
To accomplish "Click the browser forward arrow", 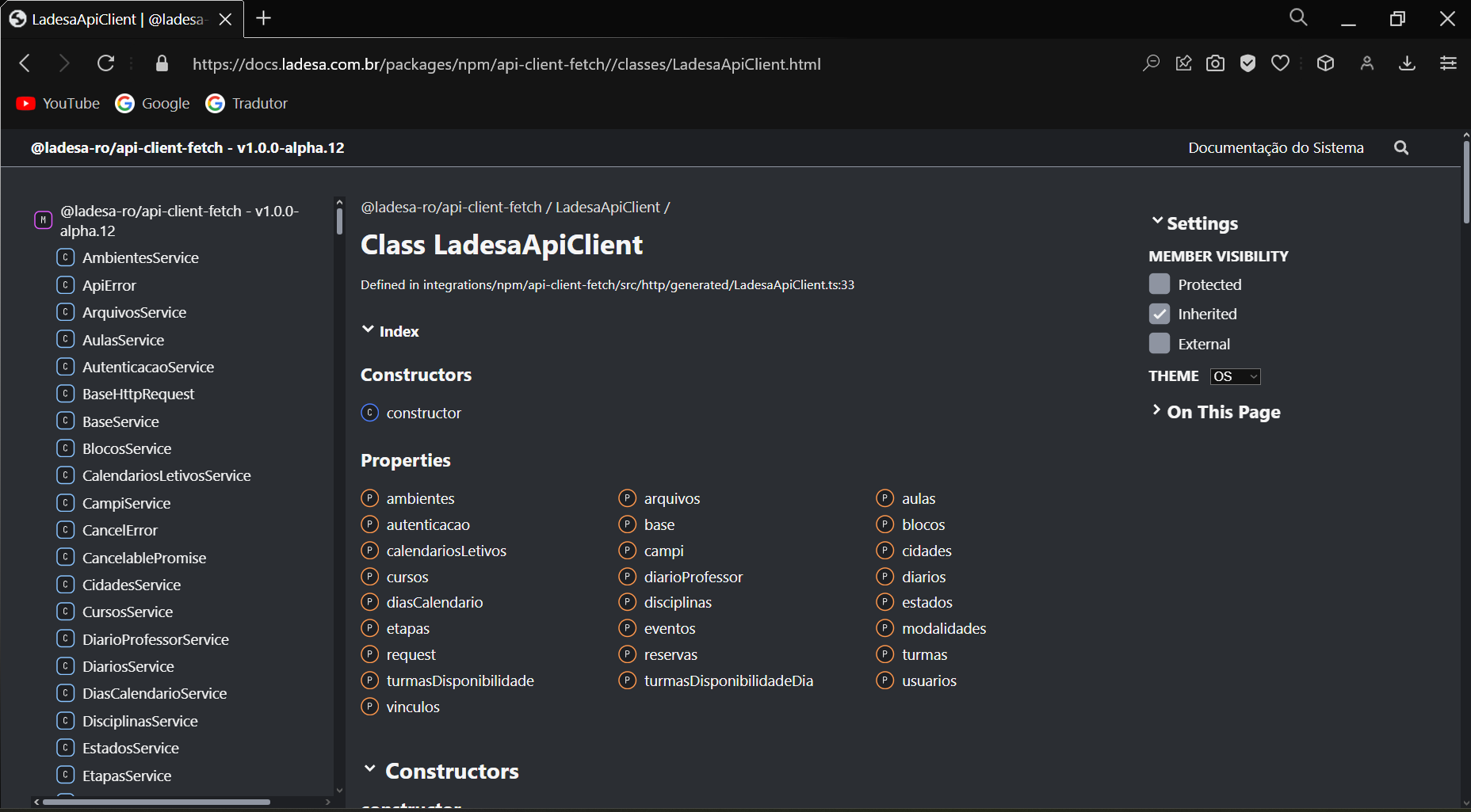I will click(x=64, y=63).
